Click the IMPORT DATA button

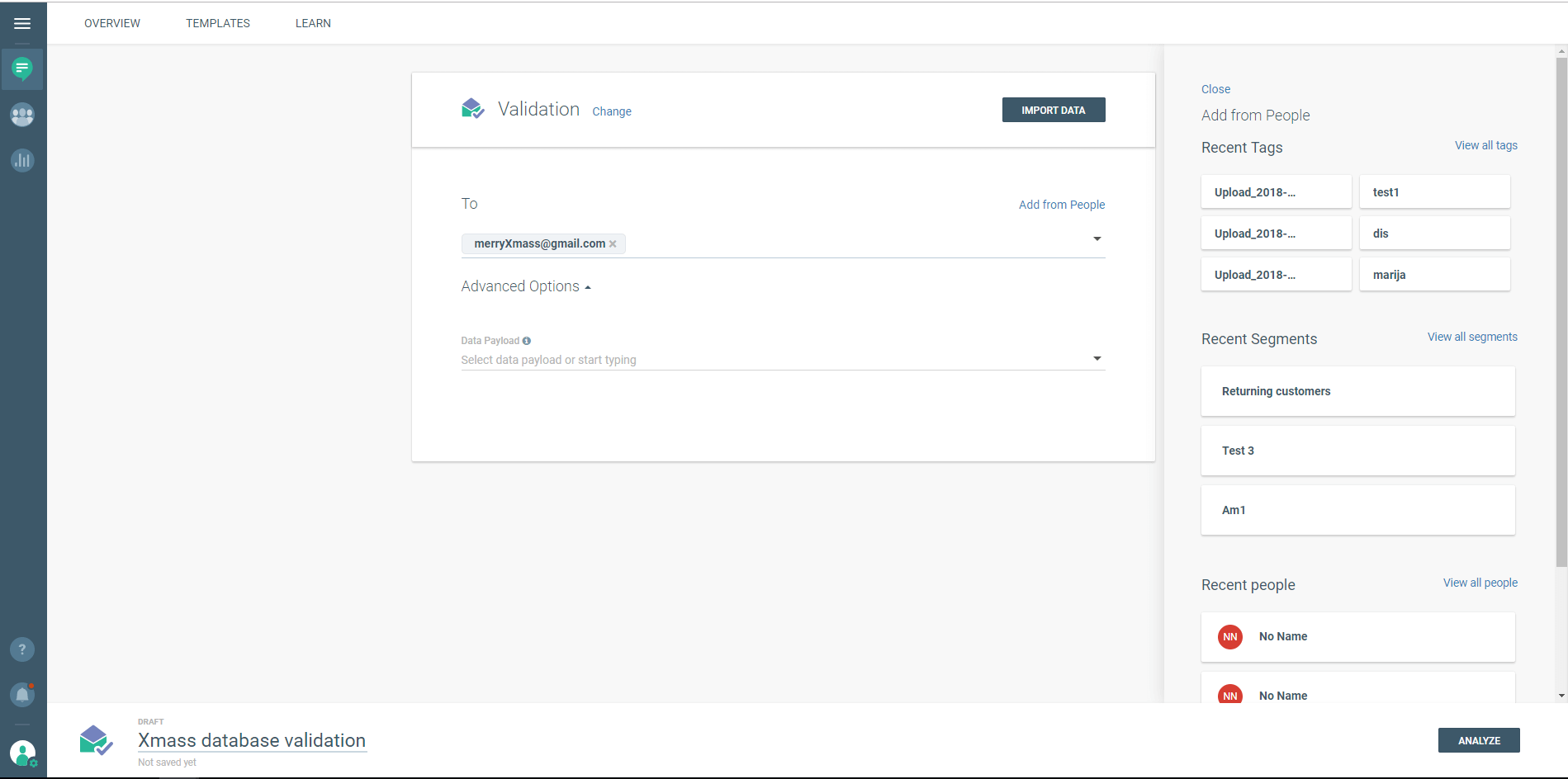point(1054,110)
